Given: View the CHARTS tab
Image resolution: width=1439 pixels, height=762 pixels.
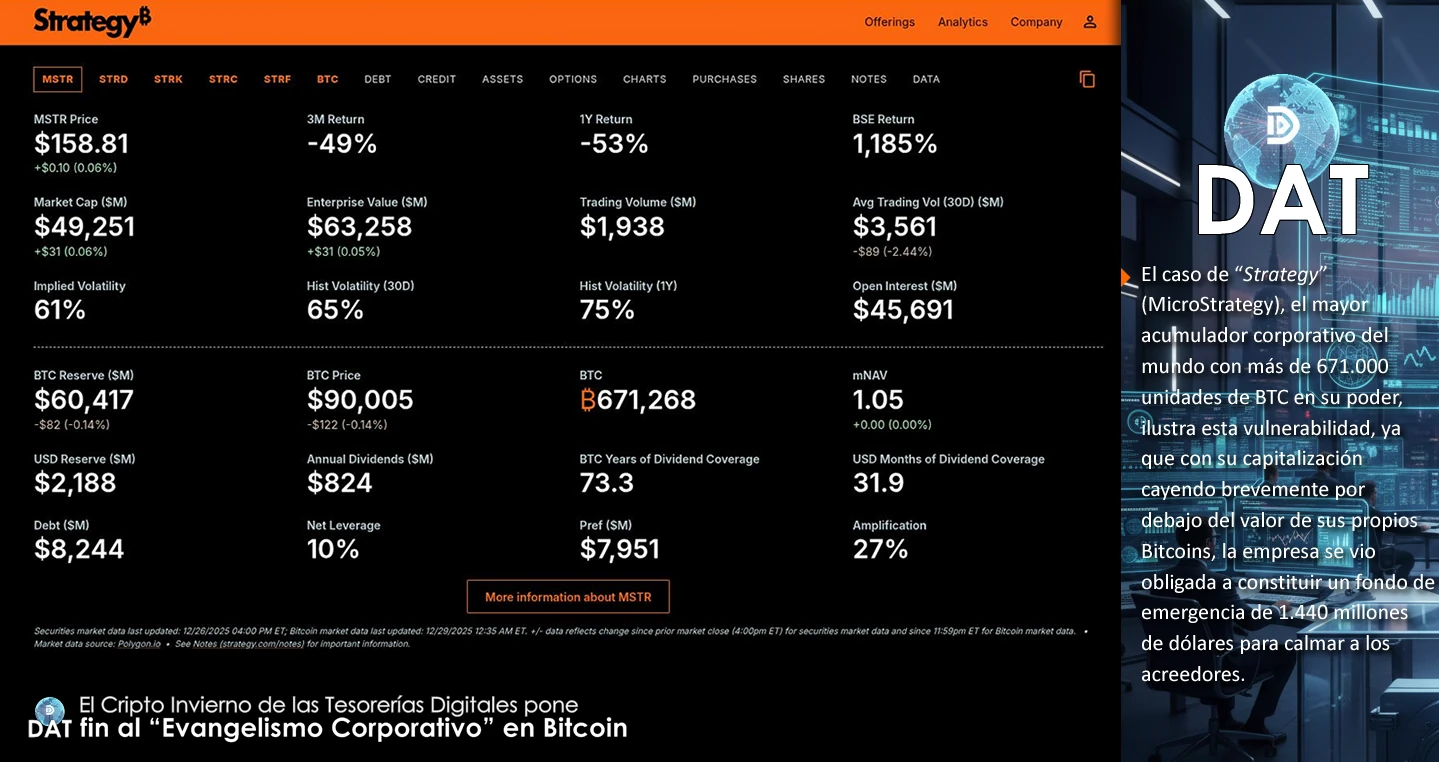Looking at the screenshot, I should pyautogui.click(x=644, y=79).
